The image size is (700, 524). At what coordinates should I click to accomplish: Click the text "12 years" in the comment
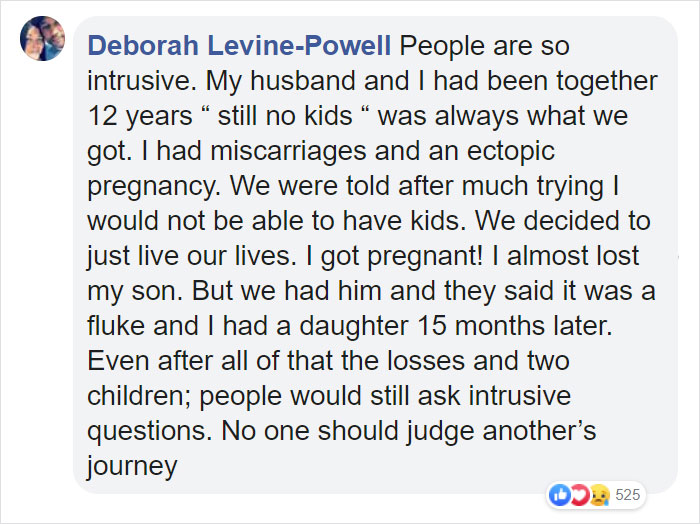[x=130, y=114]
